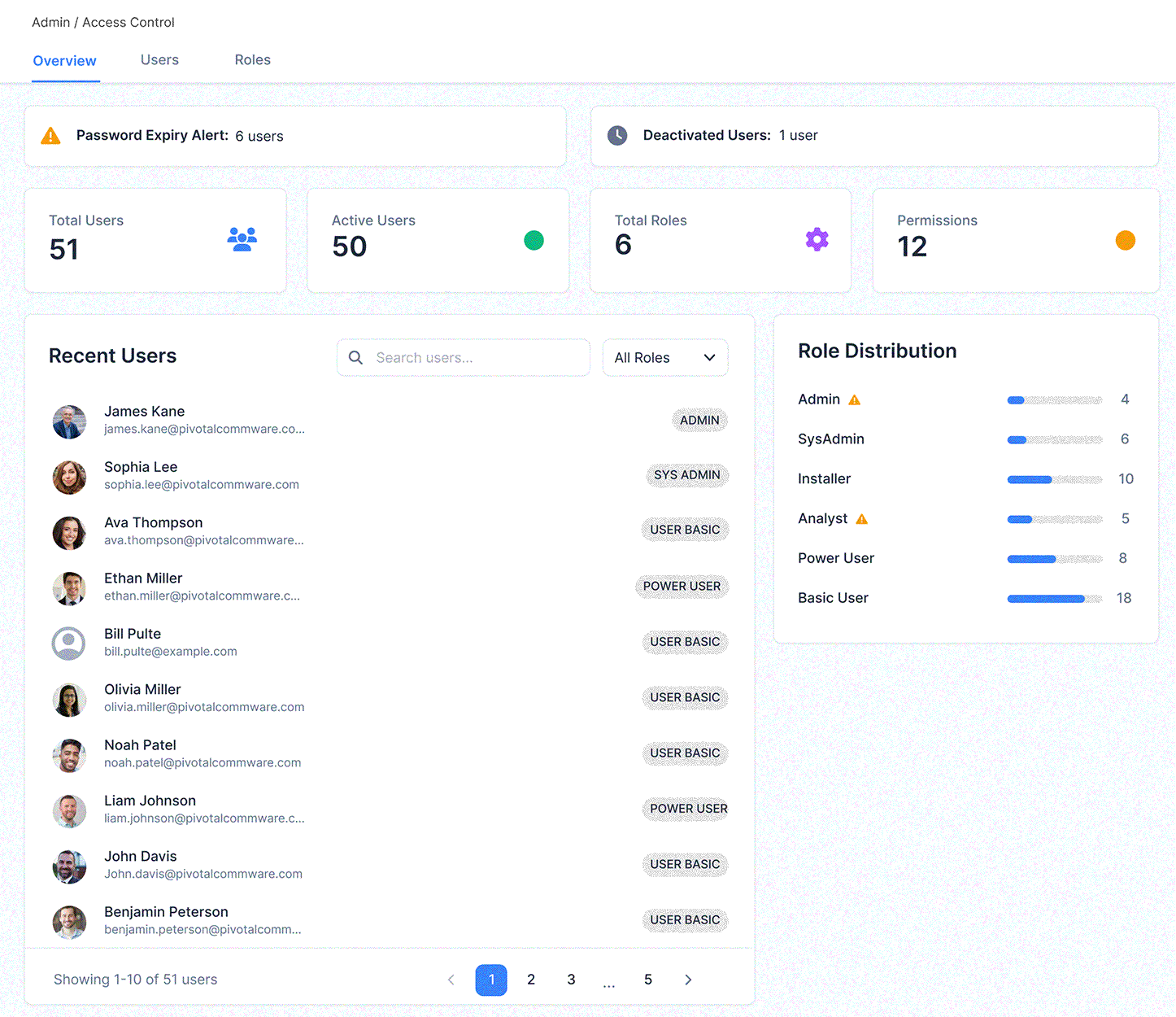Screen dimensions: 1176x1017
Task: Click the Deactivated Users label
Action: 707,135
